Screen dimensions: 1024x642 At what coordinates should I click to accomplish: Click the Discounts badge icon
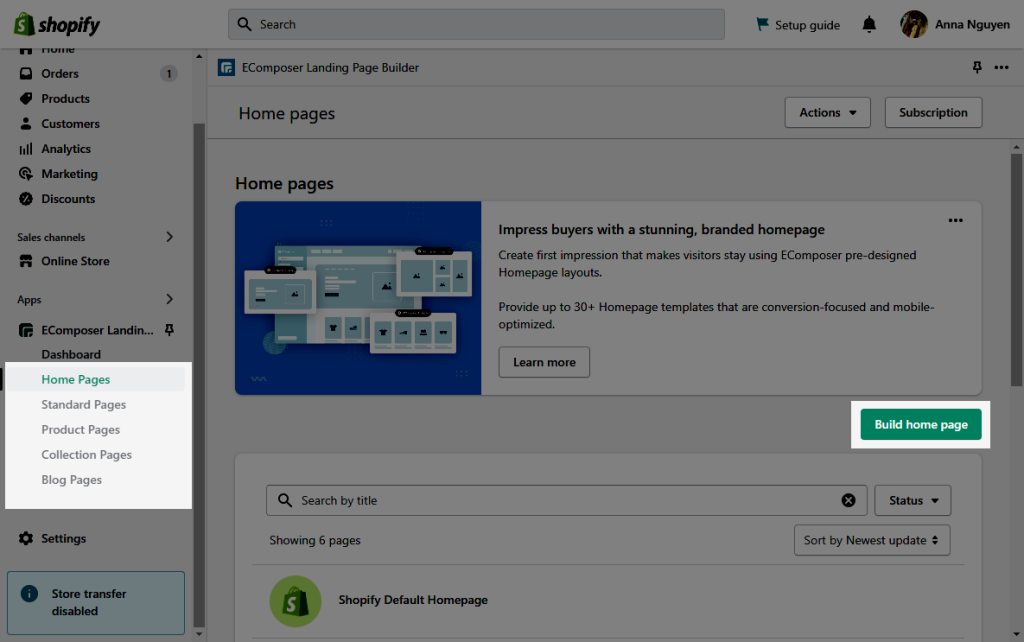[x=25, y=199]
